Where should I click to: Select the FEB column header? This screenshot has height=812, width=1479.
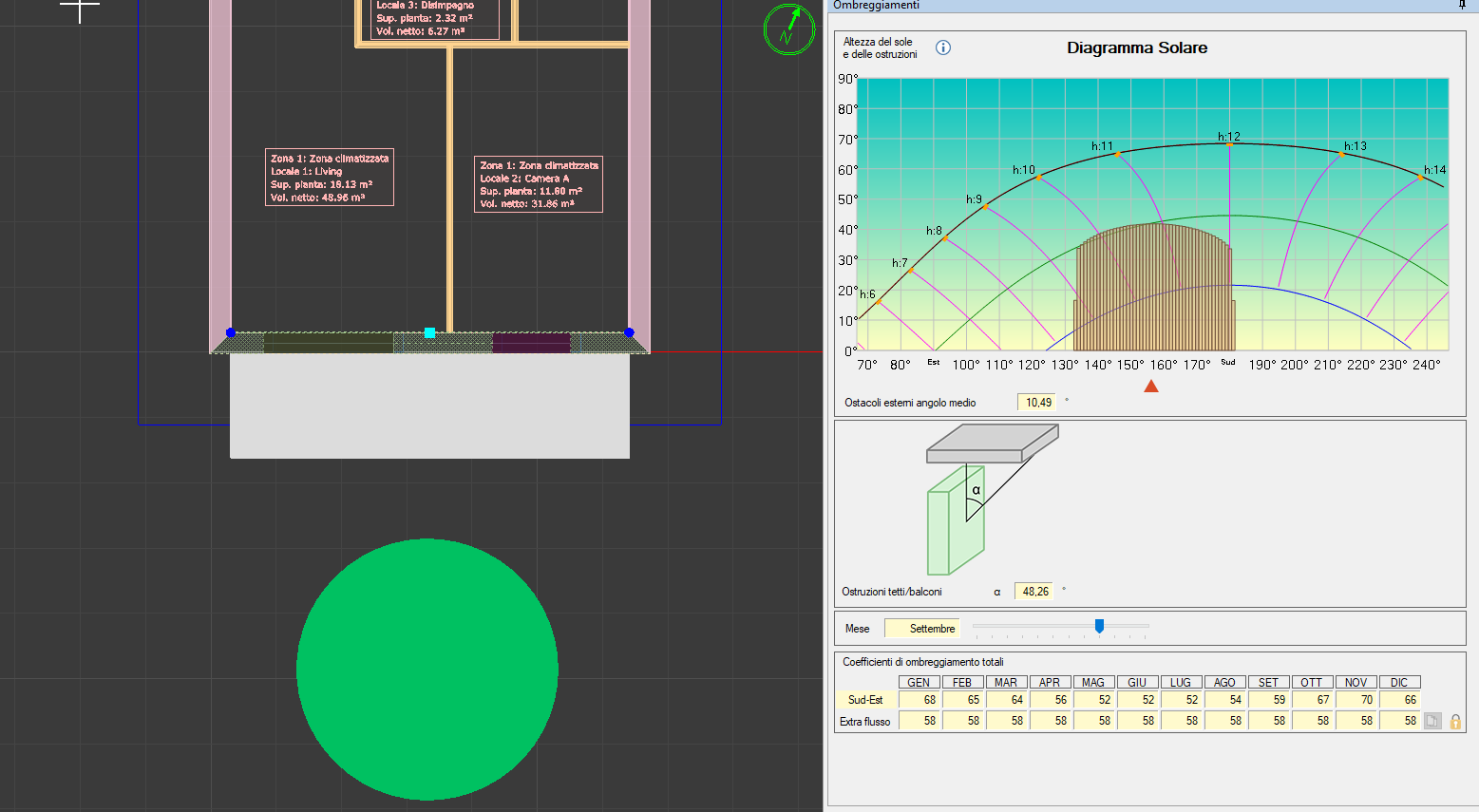[963, 683]
